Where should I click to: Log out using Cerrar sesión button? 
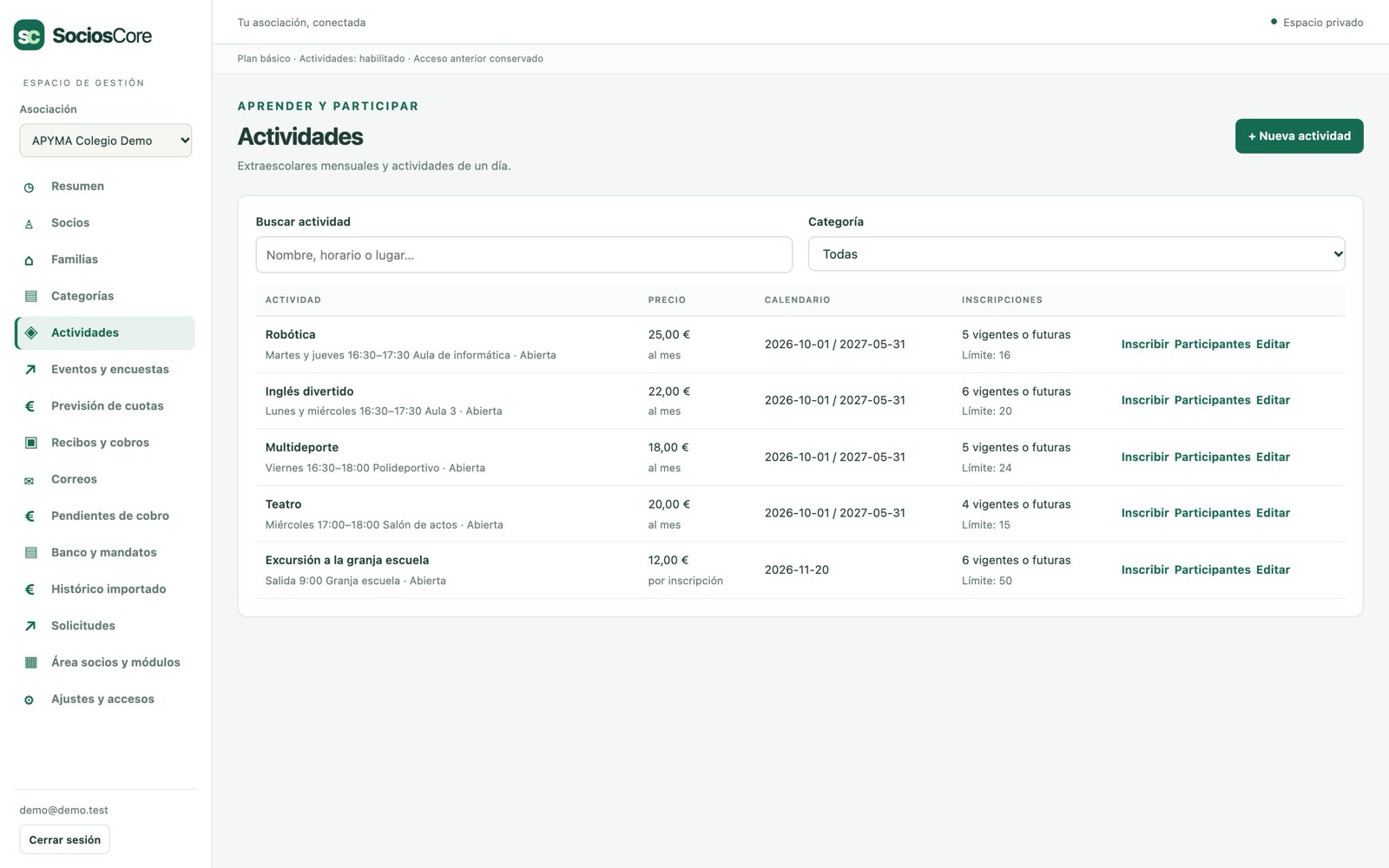click(x=65, y=839)
